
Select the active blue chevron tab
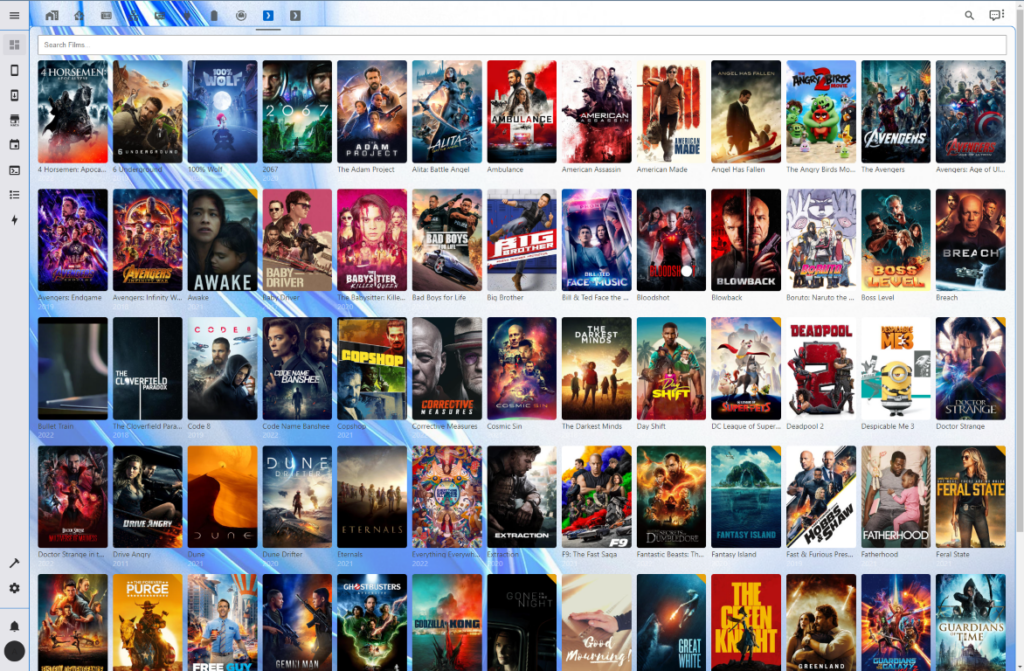[268, 15]
